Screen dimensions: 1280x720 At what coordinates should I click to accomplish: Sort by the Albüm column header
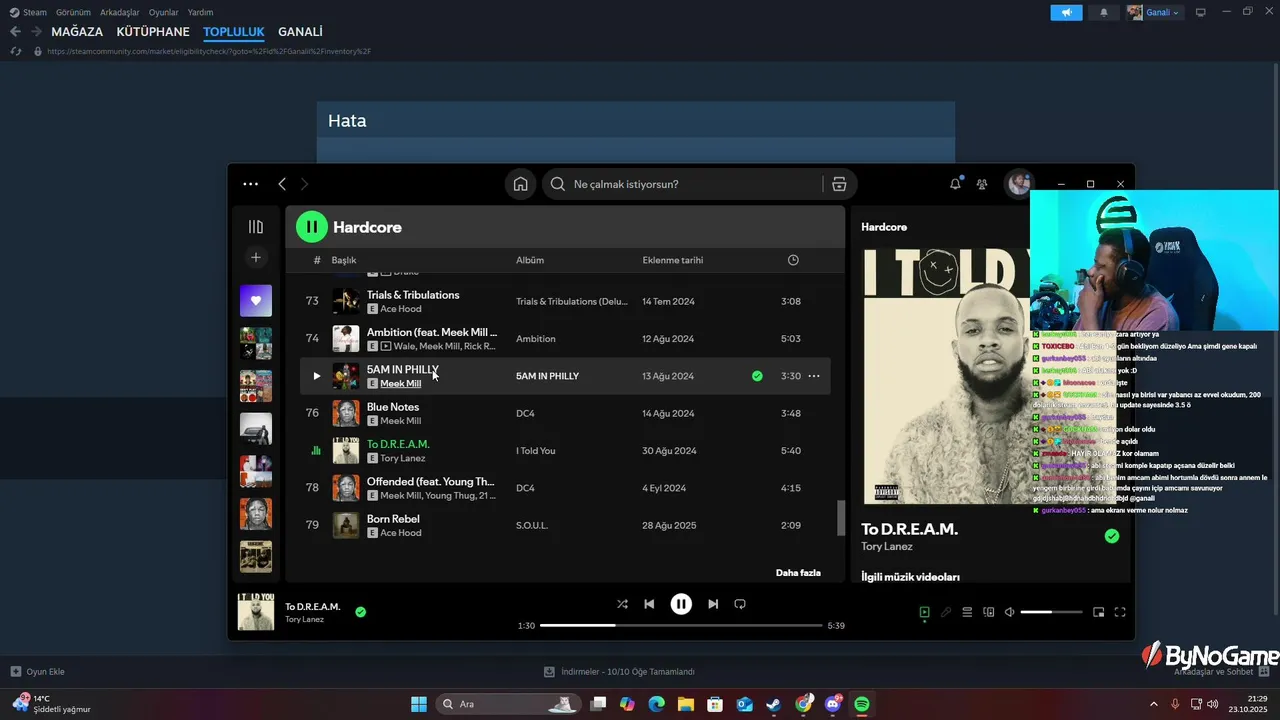530,260
